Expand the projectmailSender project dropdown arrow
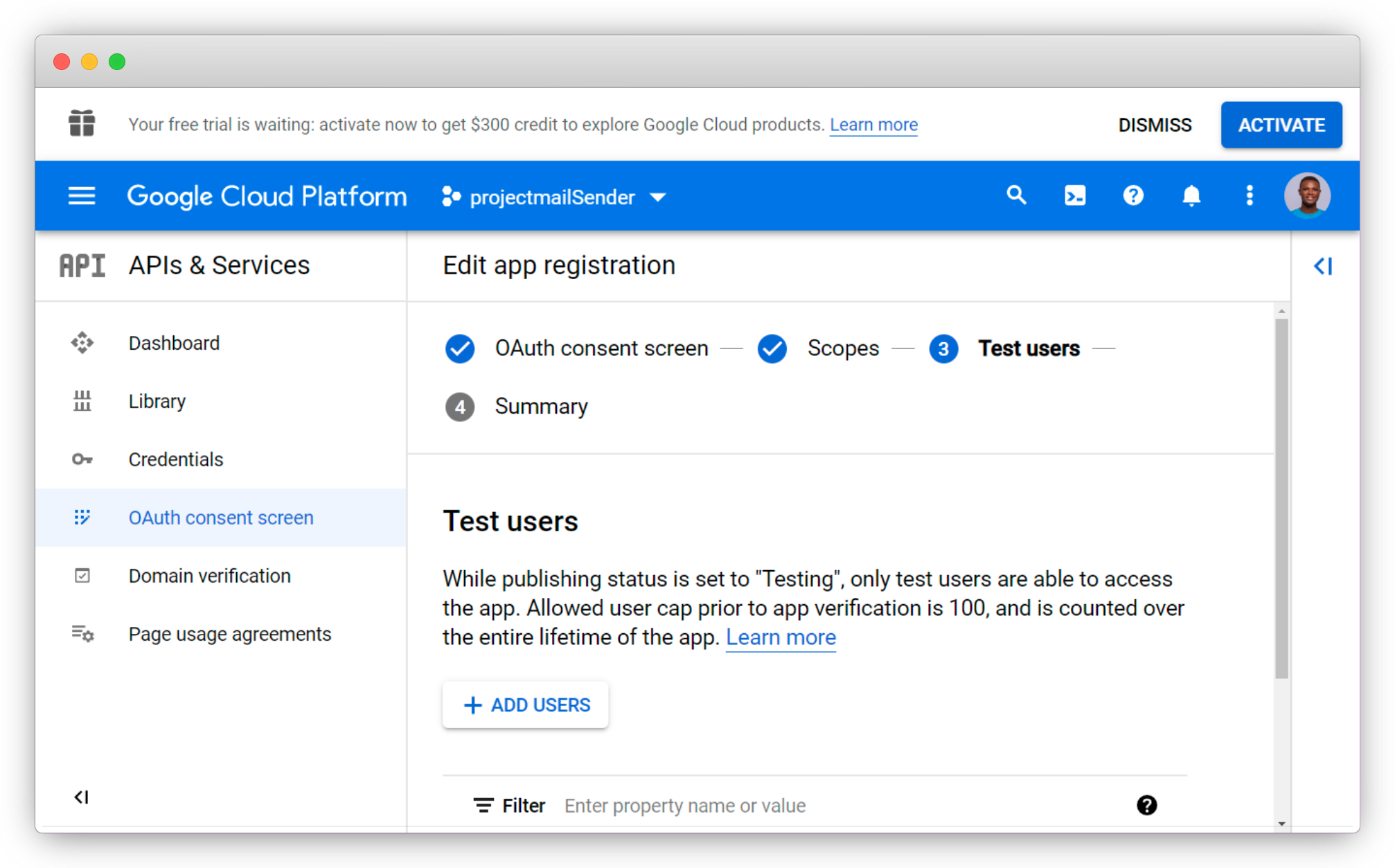 click(657, 197)
